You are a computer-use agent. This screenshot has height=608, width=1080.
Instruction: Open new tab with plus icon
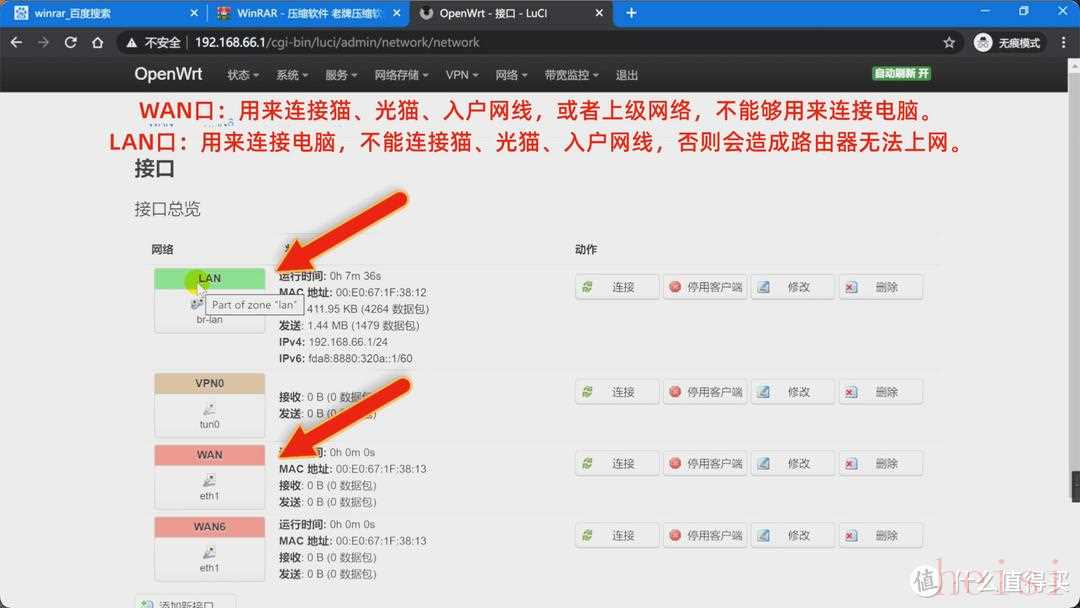(x=631, y=13)
